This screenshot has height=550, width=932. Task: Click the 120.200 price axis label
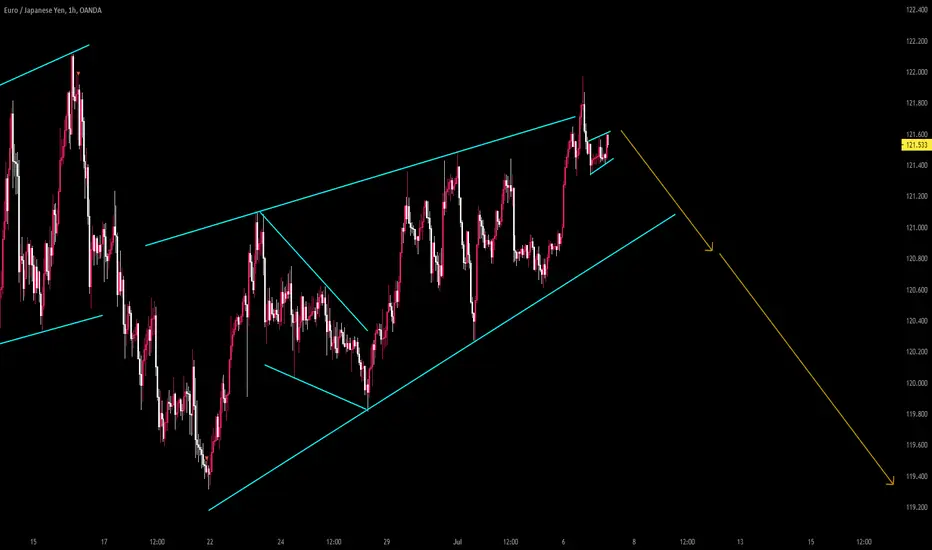click(x=916, y=352)
